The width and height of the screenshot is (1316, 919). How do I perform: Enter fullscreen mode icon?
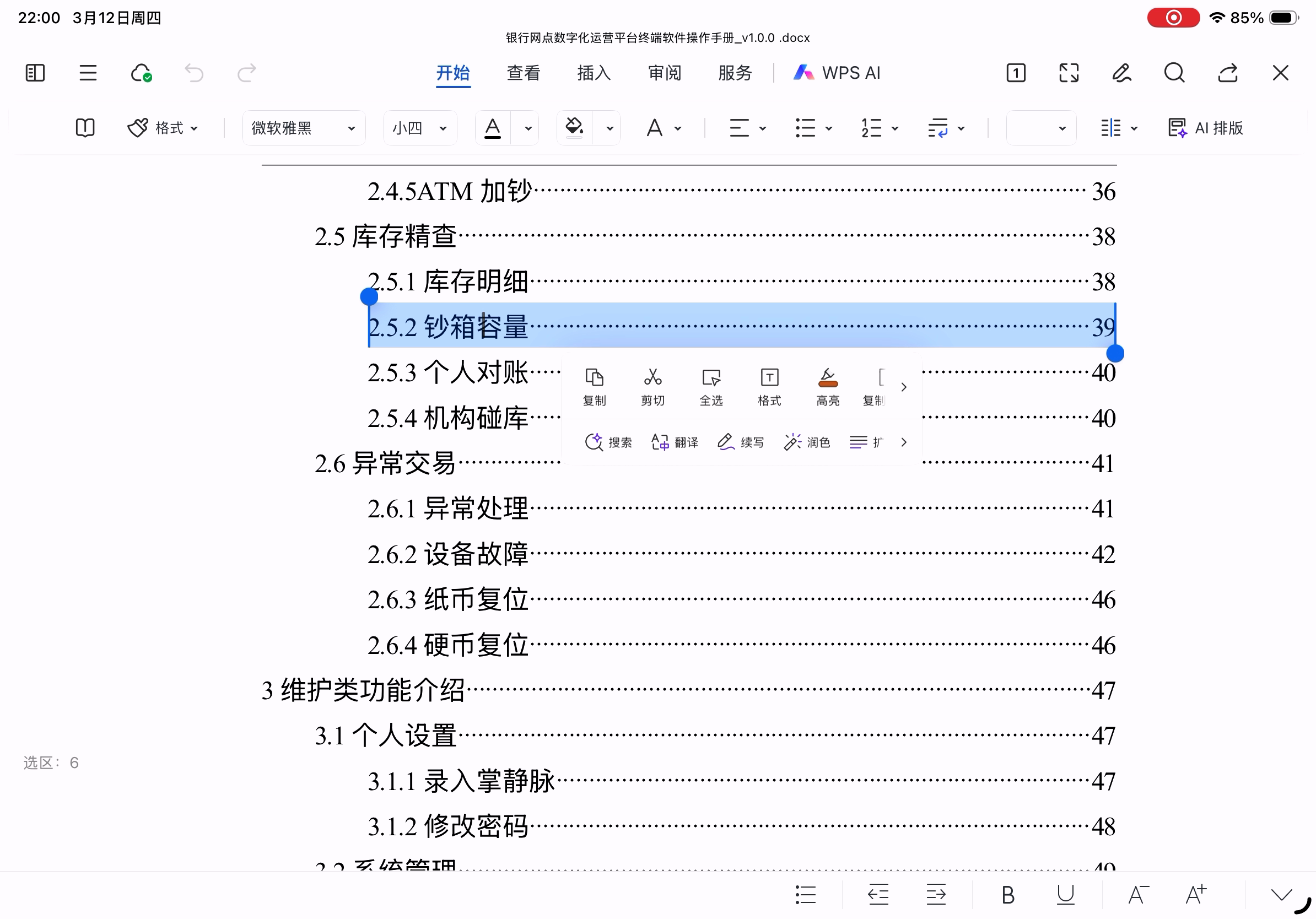[1069, 73]
